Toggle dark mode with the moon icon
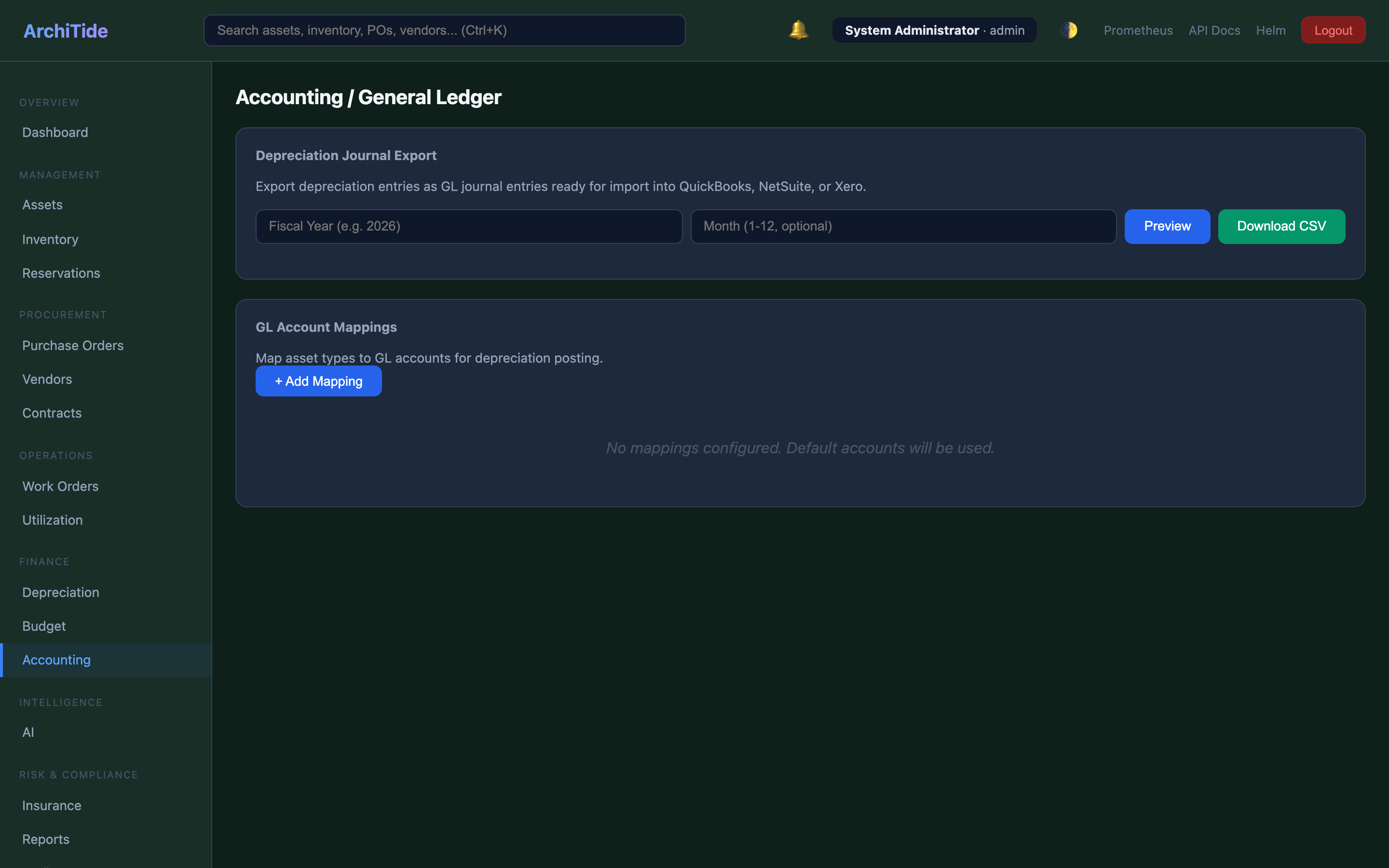Viewport: 1389px width, 868px height. point(1070,30)
